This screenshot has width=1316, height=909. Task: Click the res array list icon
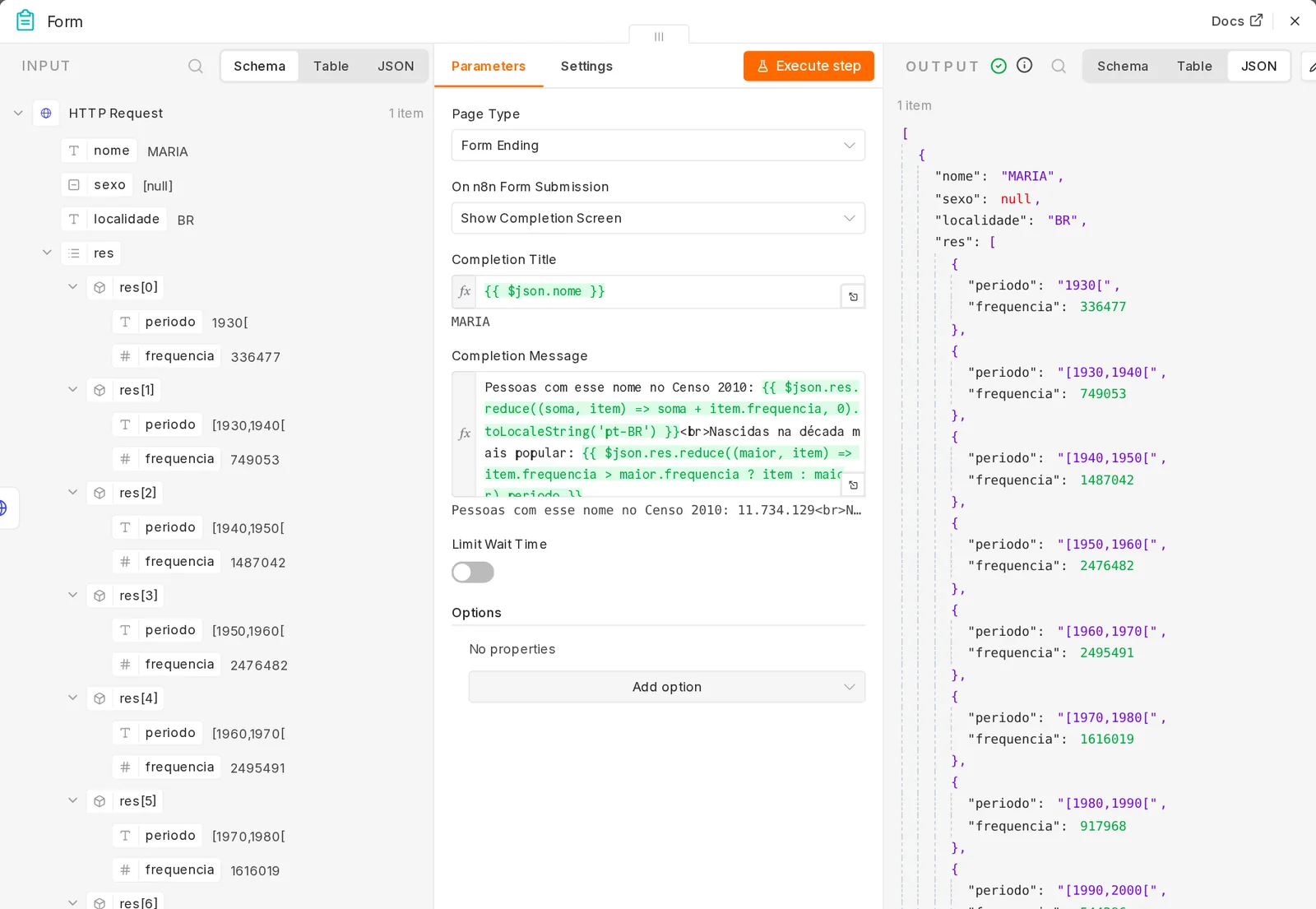(74, 253)
